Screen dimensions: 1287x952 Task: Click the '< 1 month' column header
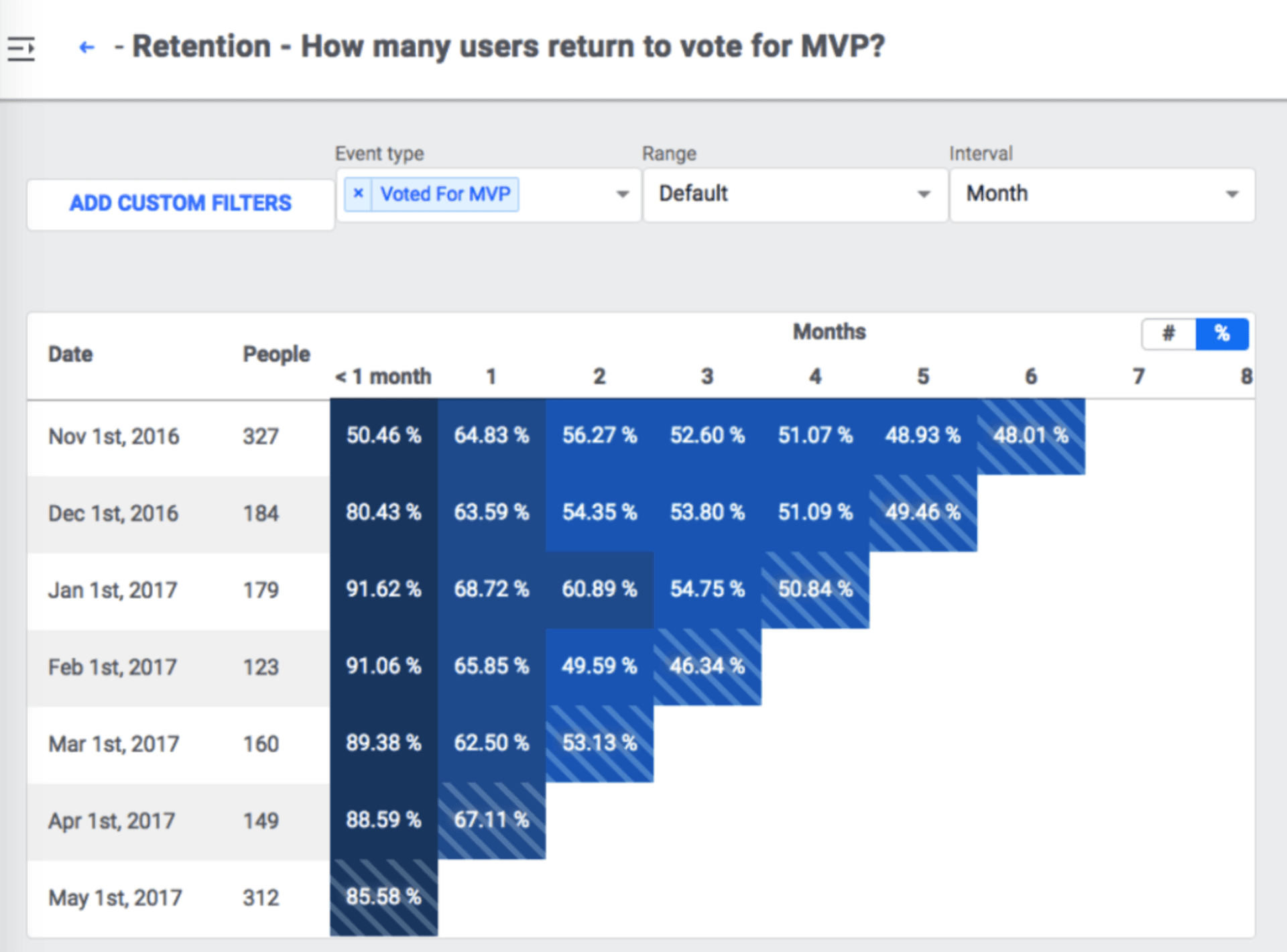pyautogui.click(x=383, y=377)
